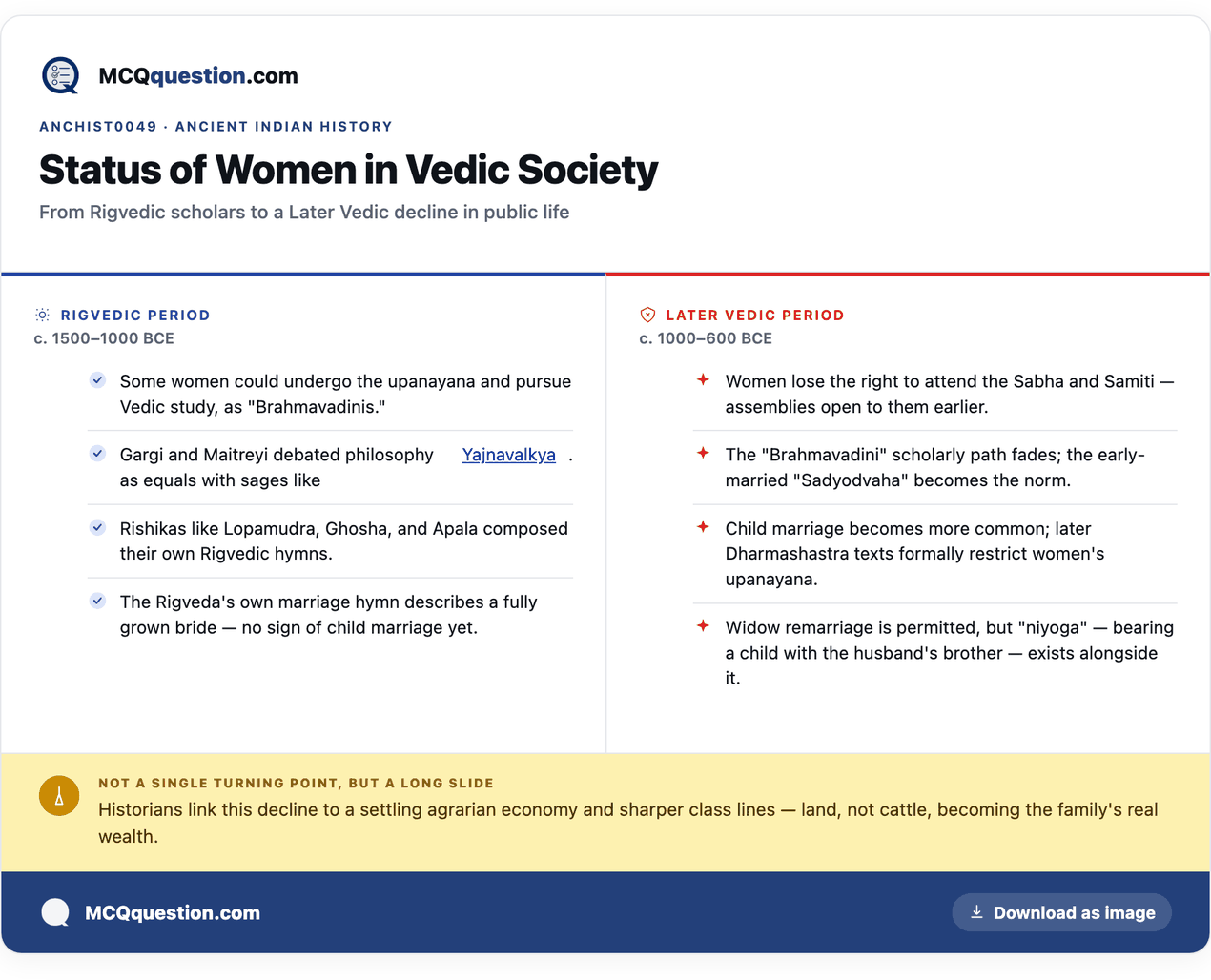Click the sun icon beside Rigvedic Period
Viewport: 1211px width, 980px height.
43,315
